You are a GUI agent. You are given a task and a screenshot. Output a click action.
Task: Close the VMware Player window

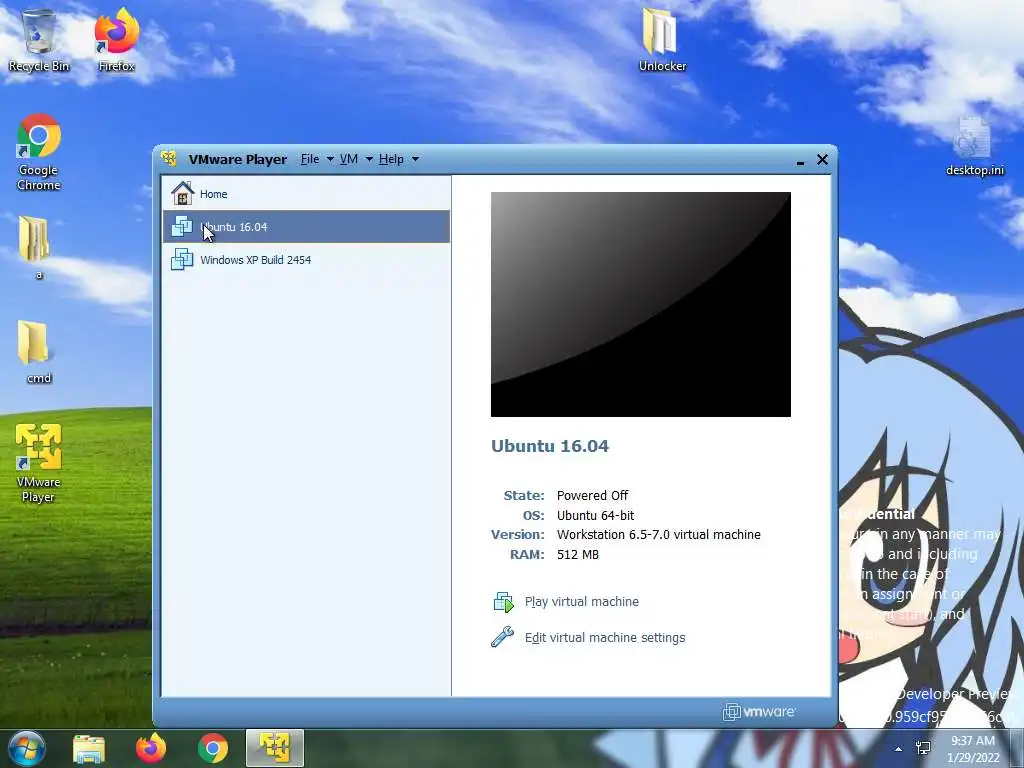[822, 159]
